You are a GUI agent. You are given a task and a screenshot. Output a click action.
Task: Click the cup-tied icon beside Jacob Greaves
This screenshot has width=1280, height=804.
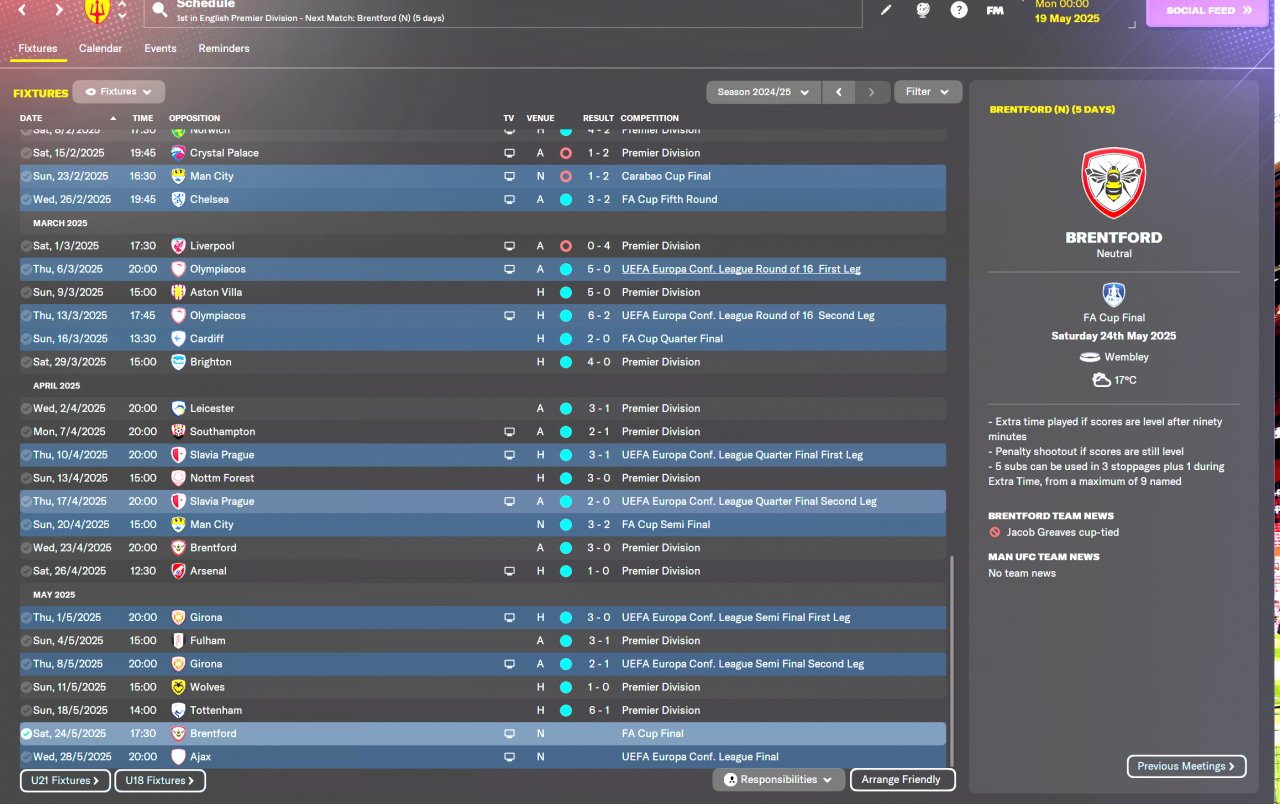994,533
